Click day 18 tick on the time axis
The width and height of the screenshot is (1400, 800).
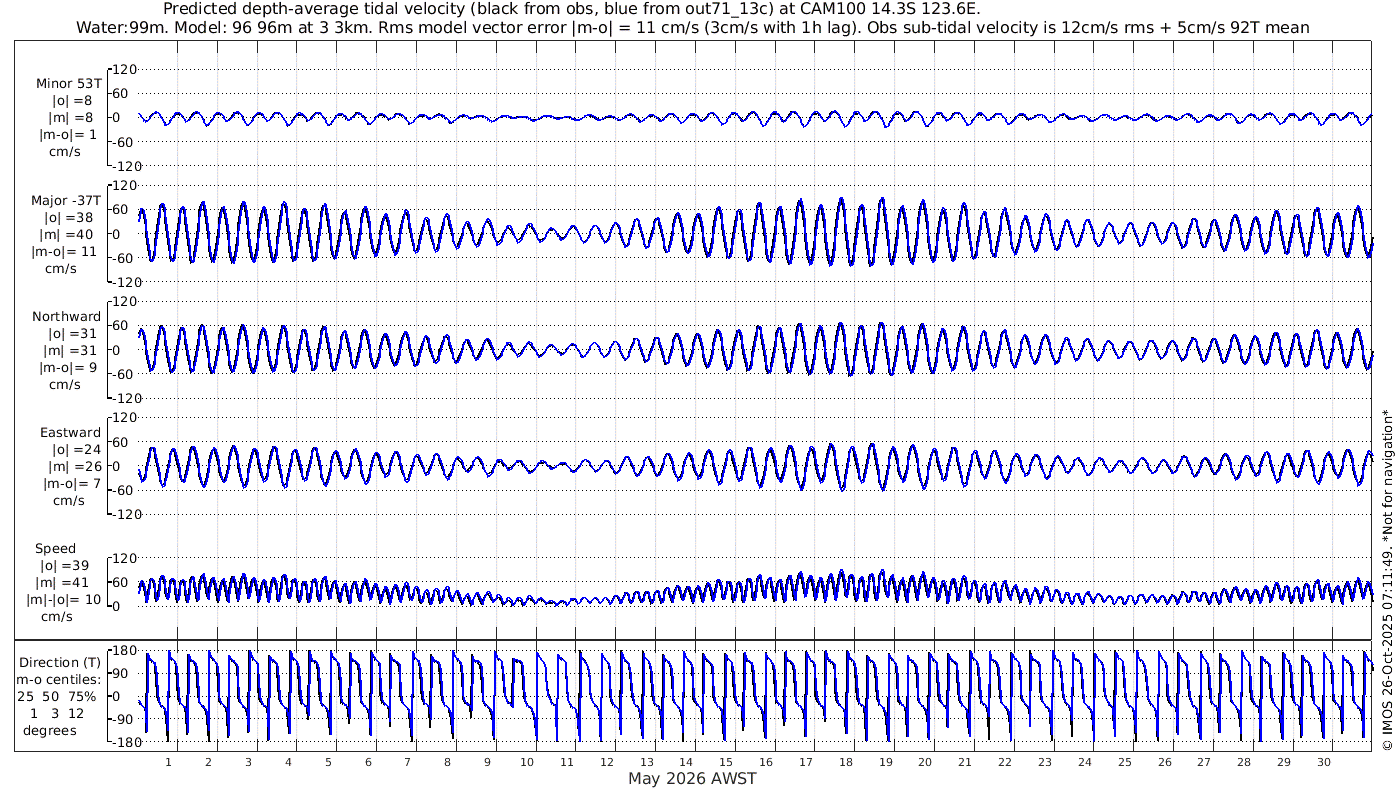pyautogui.click(x=846, y=762)
